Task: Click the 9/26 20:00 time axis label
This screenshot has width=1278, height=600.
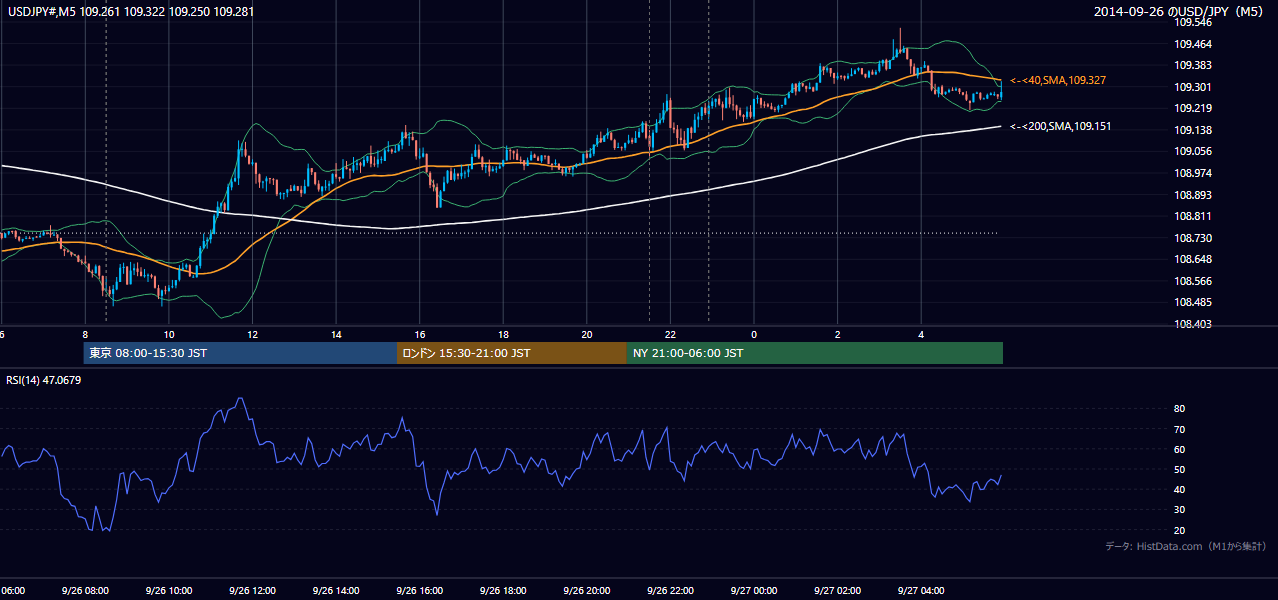Action: pos(586,590)
